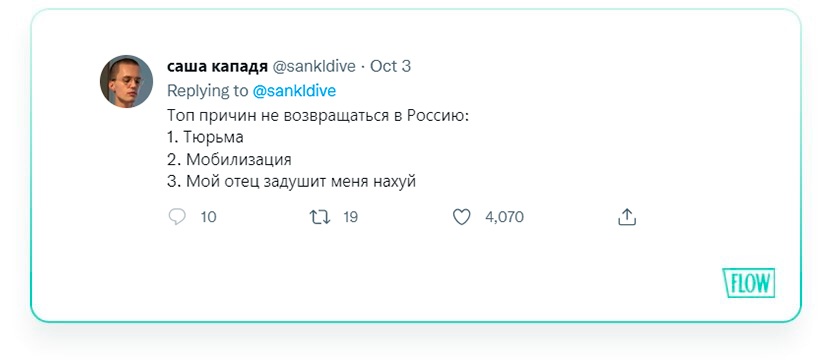Click the line 3. Мой отец задушит

292,182
